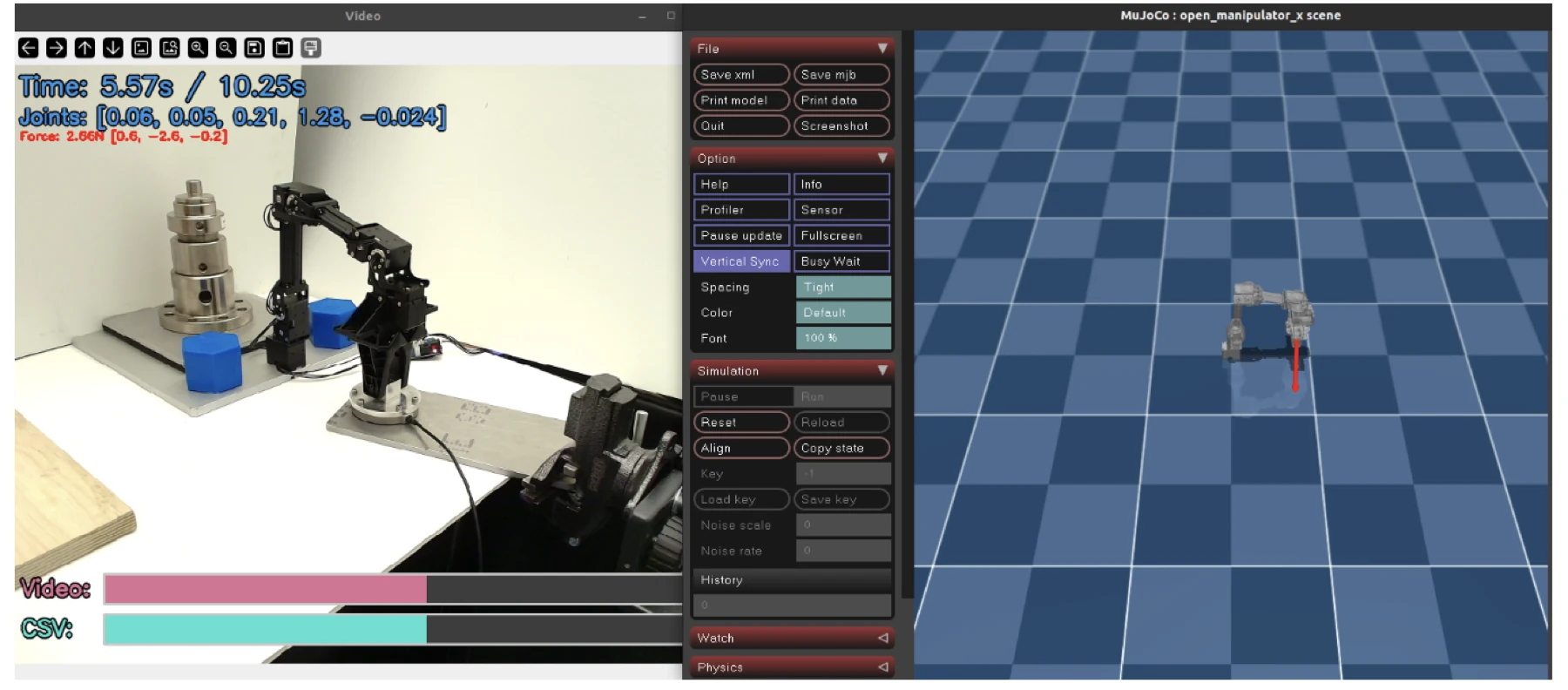Viewport: 1568px width, 690px height.
Task: Toggle Fullscreen mode option
Action: point(841,235)
